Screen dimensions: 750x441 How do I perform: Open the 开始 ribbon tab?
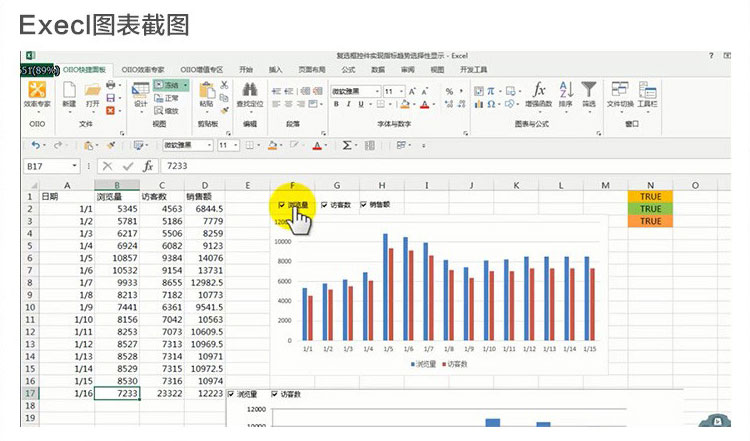click(246, 69)
